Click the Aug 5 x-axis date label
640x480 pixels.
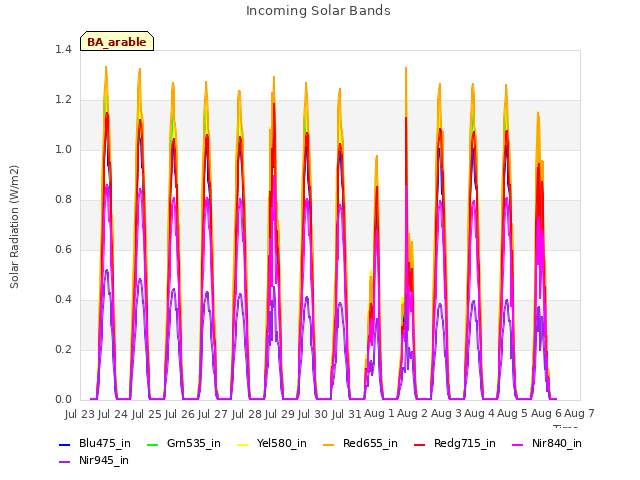[513, 414]
